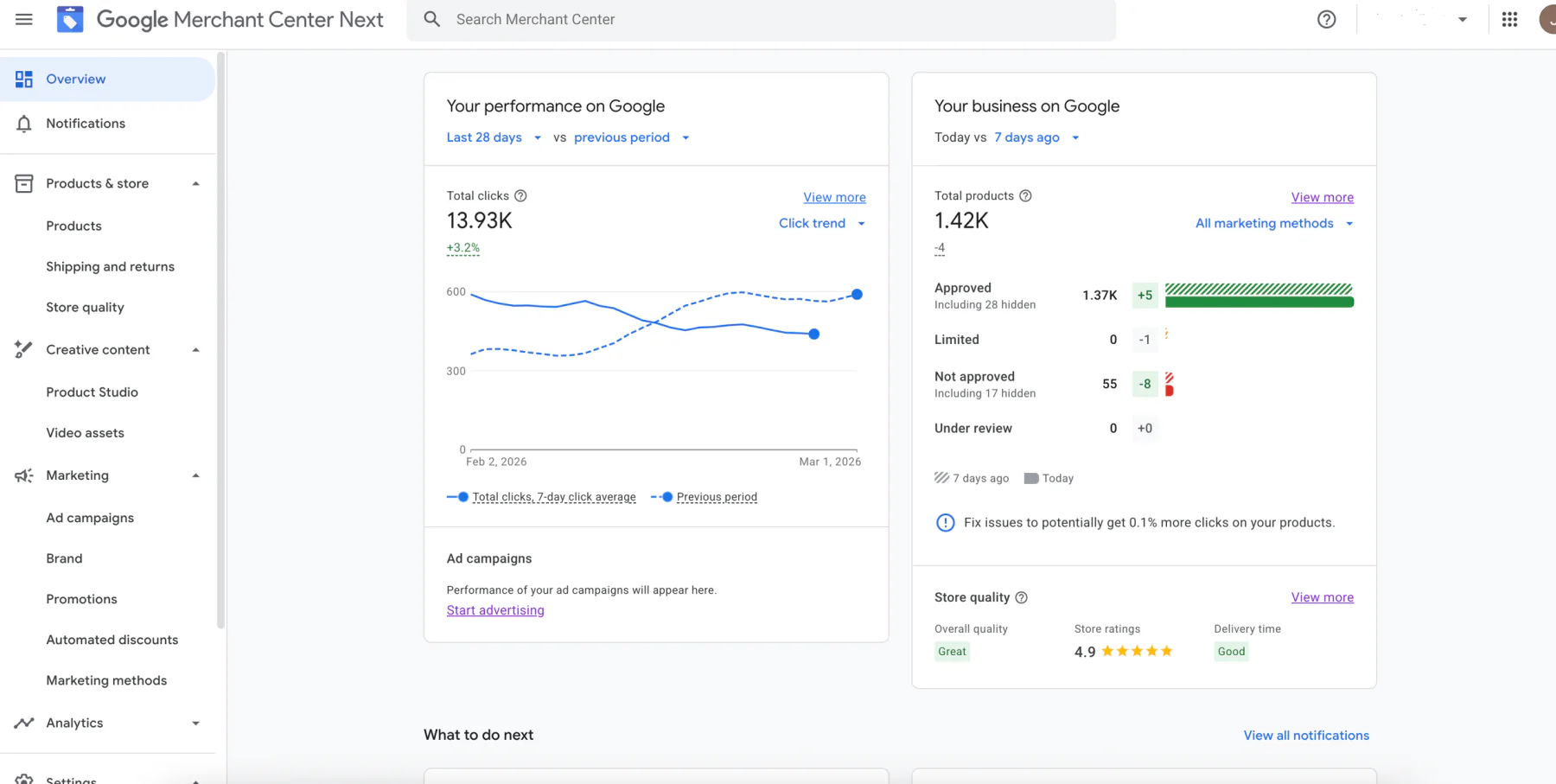Click the current period chart end point
The width and height of the screenshot is (1556, 784).
pos(813,334)
